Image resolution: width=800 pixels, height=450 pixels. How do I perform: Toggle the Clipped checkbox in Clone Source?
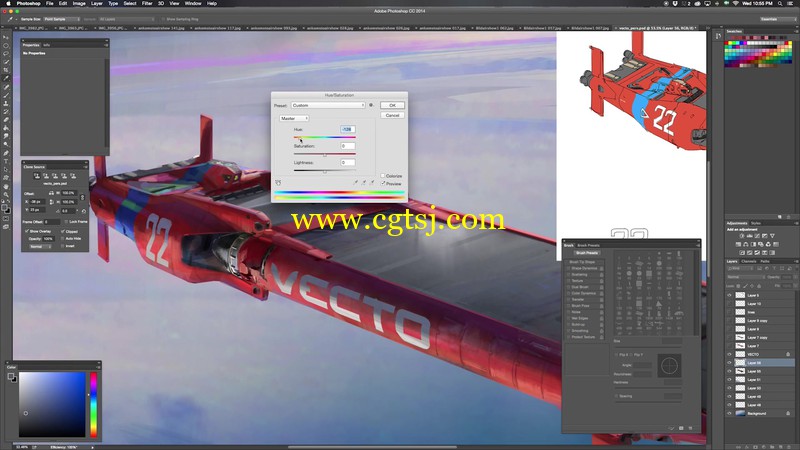(x=63, y=231)
